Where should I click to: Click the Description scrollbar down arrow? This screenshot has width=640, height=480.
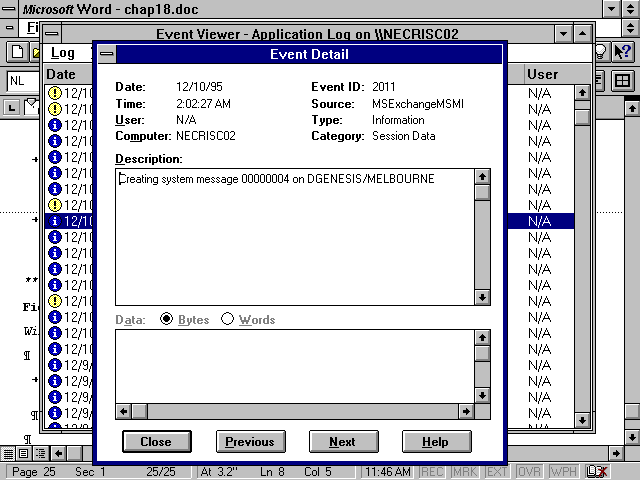tap(482, 297)
